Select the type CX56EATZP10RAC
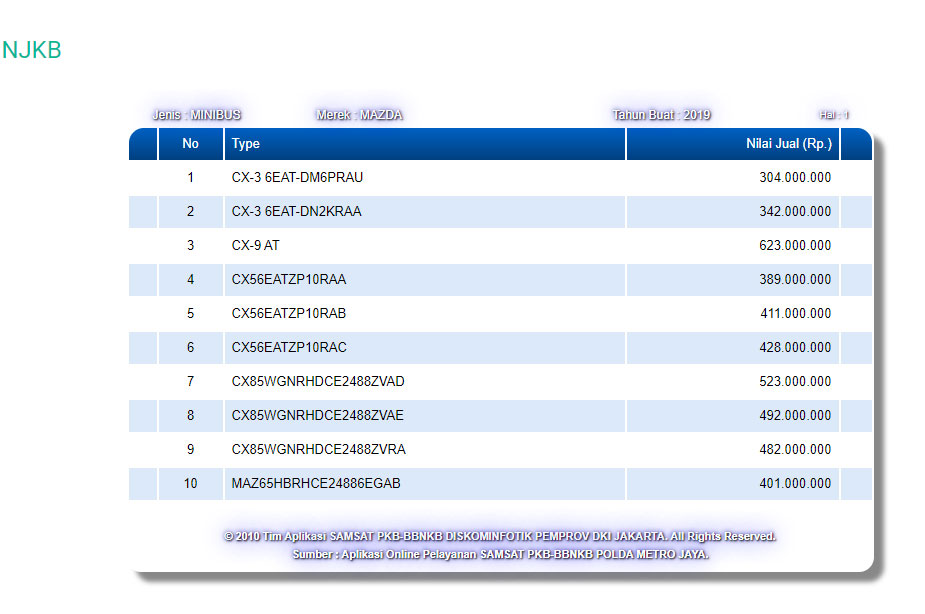This screenshot has height=614, width=925. (289, 348)
